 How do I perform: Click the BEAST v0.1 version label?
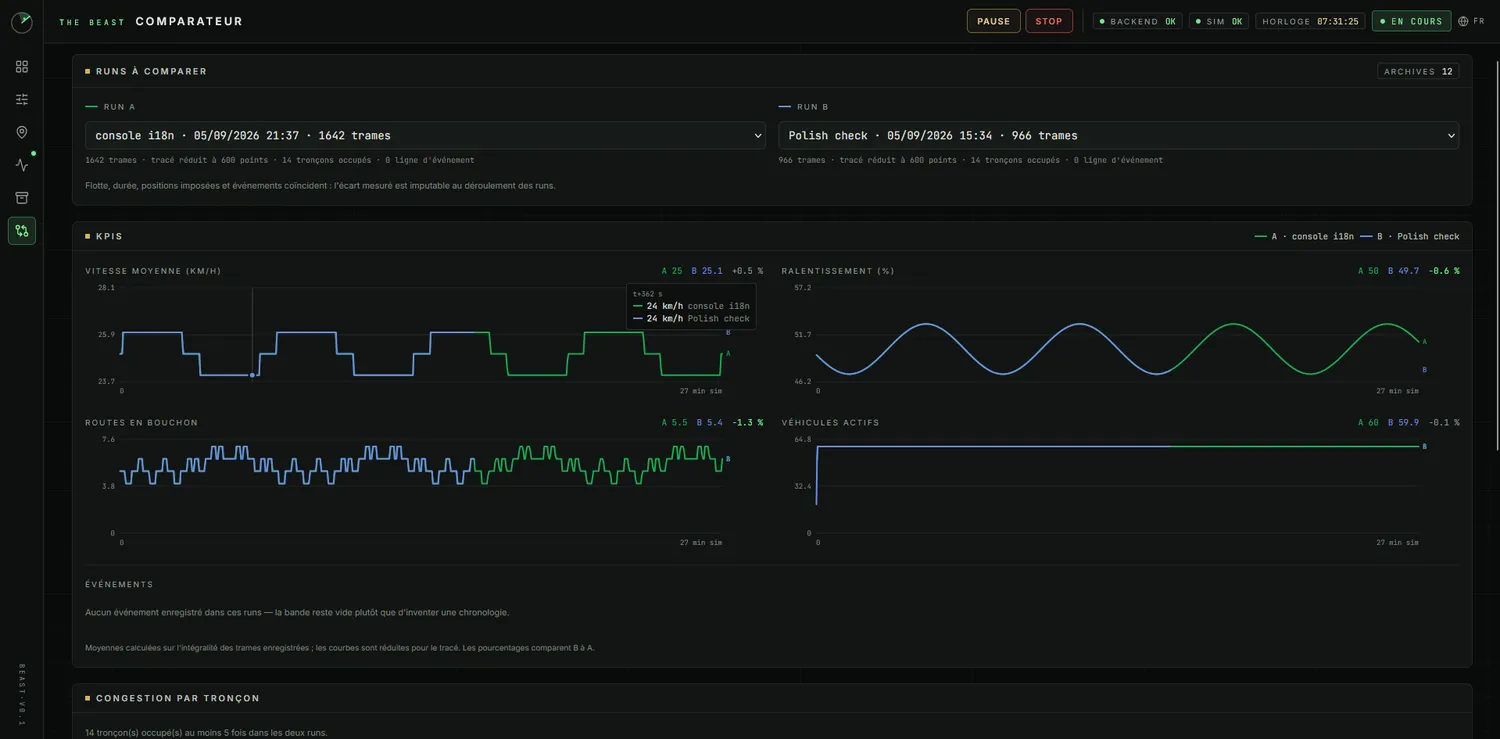click(22, 694)
